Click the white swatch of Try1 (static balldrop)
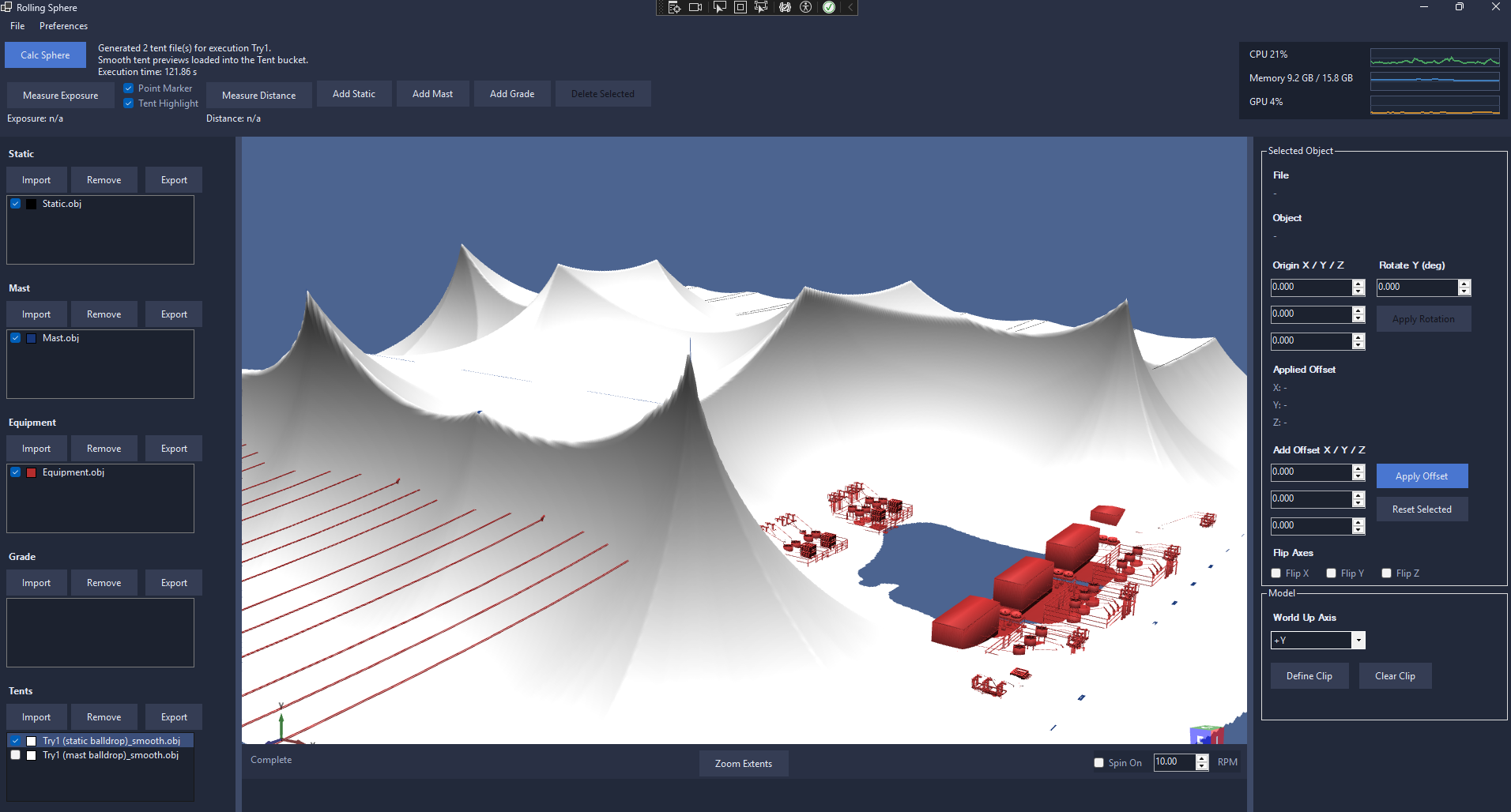This screenshot has width=1511, height=812. point(32,741)
